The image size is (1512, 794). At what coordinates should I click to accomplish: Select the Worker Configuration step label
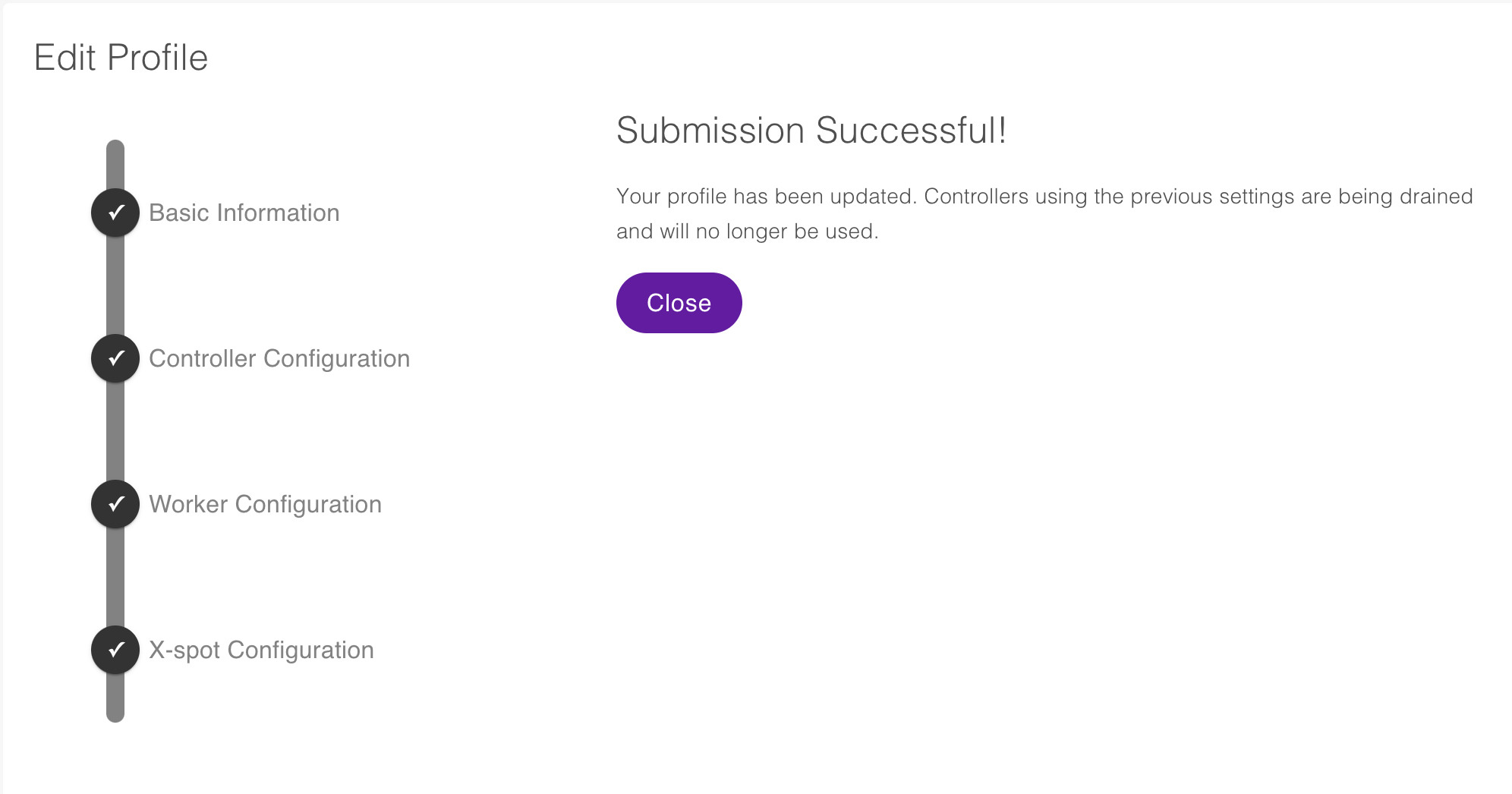266,503
